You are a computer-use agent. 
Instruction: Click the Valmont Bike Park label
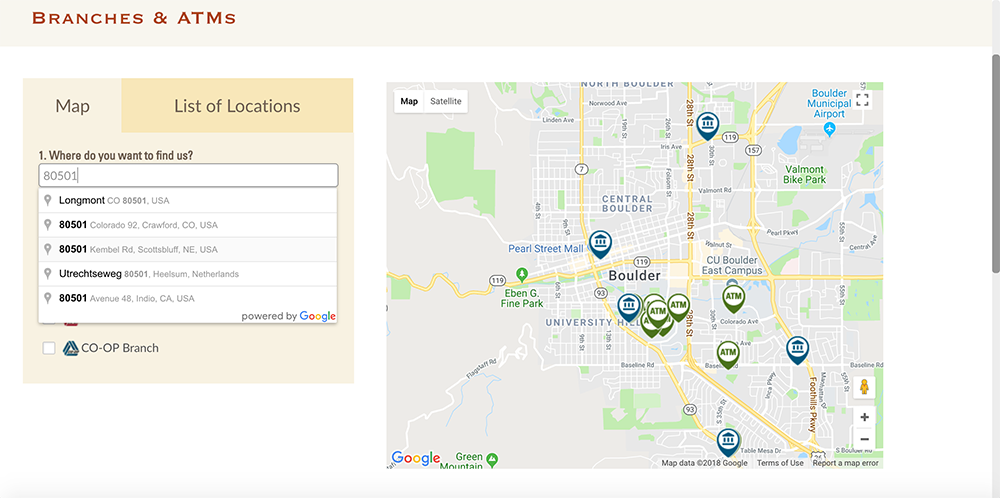[x=805, y=175]
